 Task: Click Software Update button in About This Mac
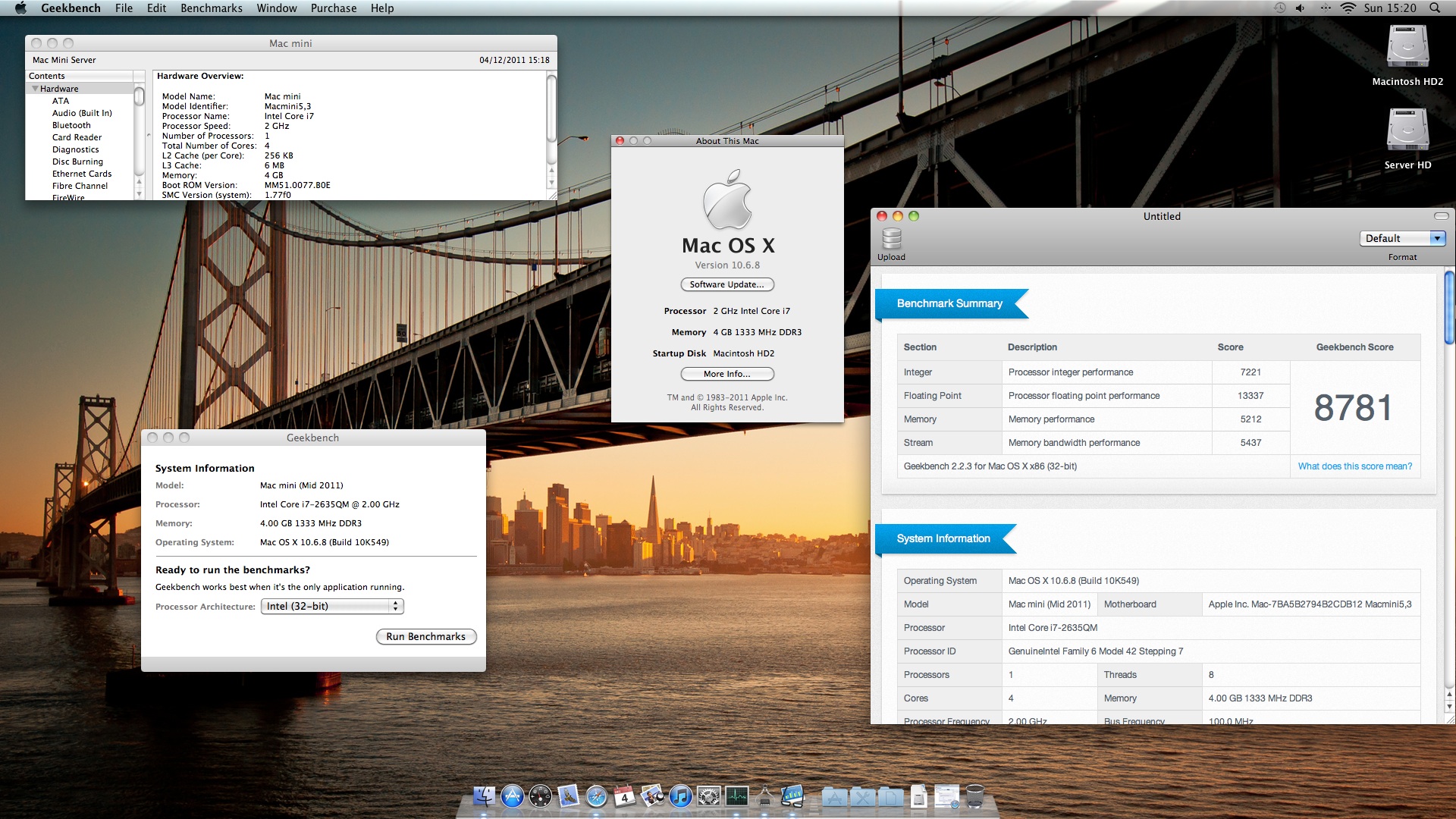point(726,284)
